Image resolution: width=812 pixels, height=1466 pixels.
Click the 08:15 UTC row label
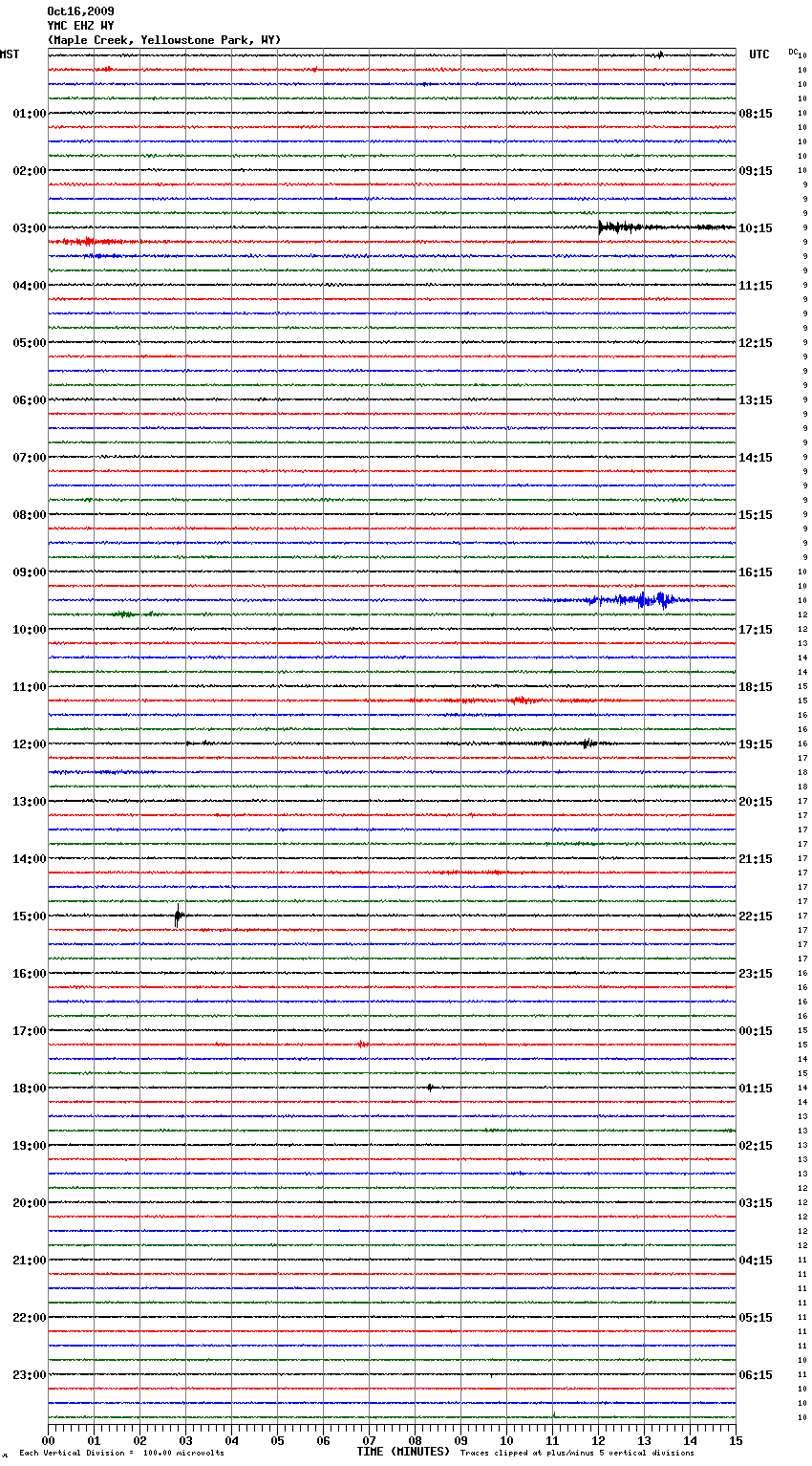pyautogui.click(x=756, y=114)
